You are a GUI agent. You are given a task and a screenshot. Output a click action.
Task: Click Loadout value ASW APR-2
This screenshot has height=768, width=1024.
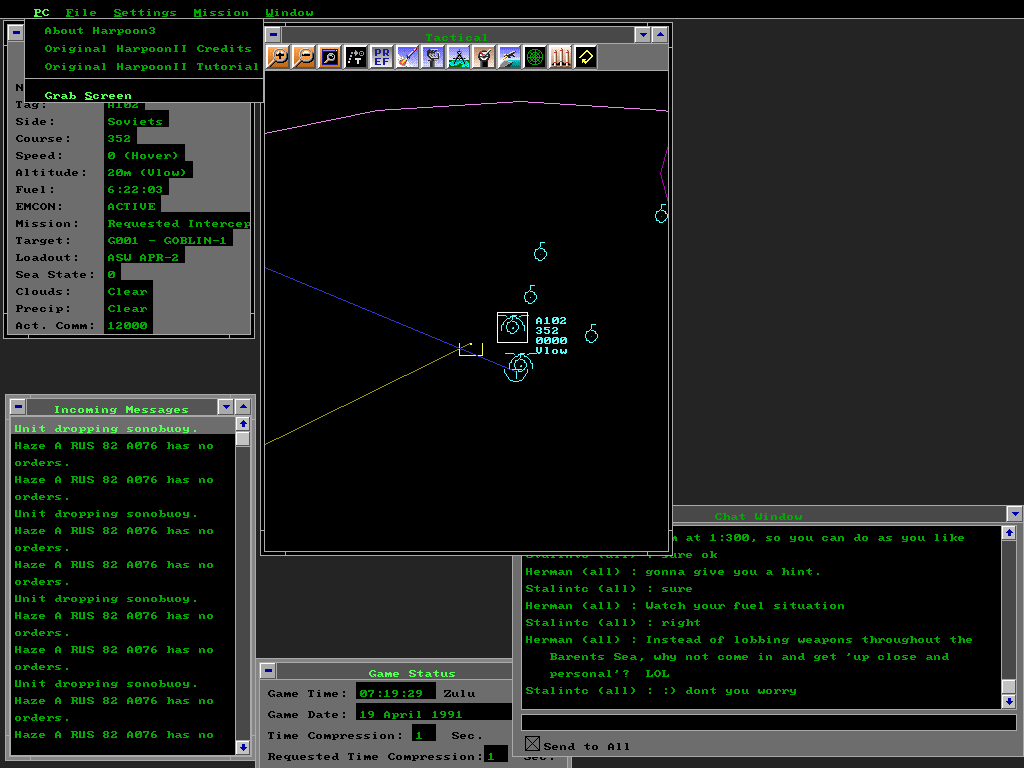coord(144,257)
